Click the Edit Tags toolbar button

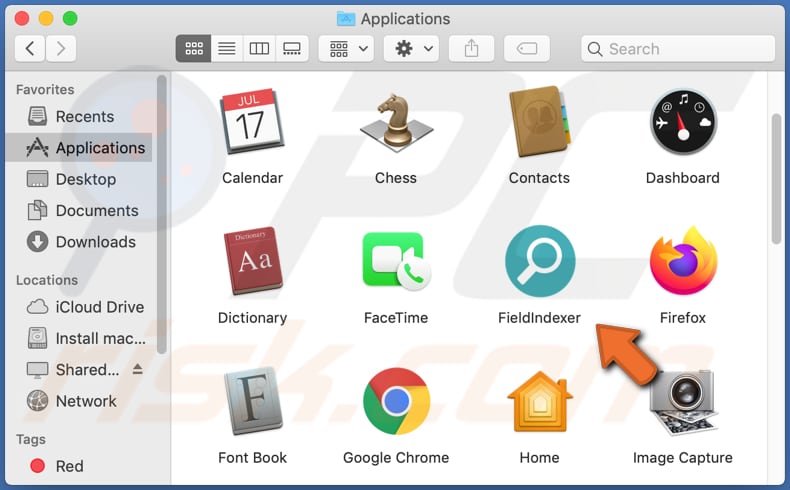click(527, 49)
